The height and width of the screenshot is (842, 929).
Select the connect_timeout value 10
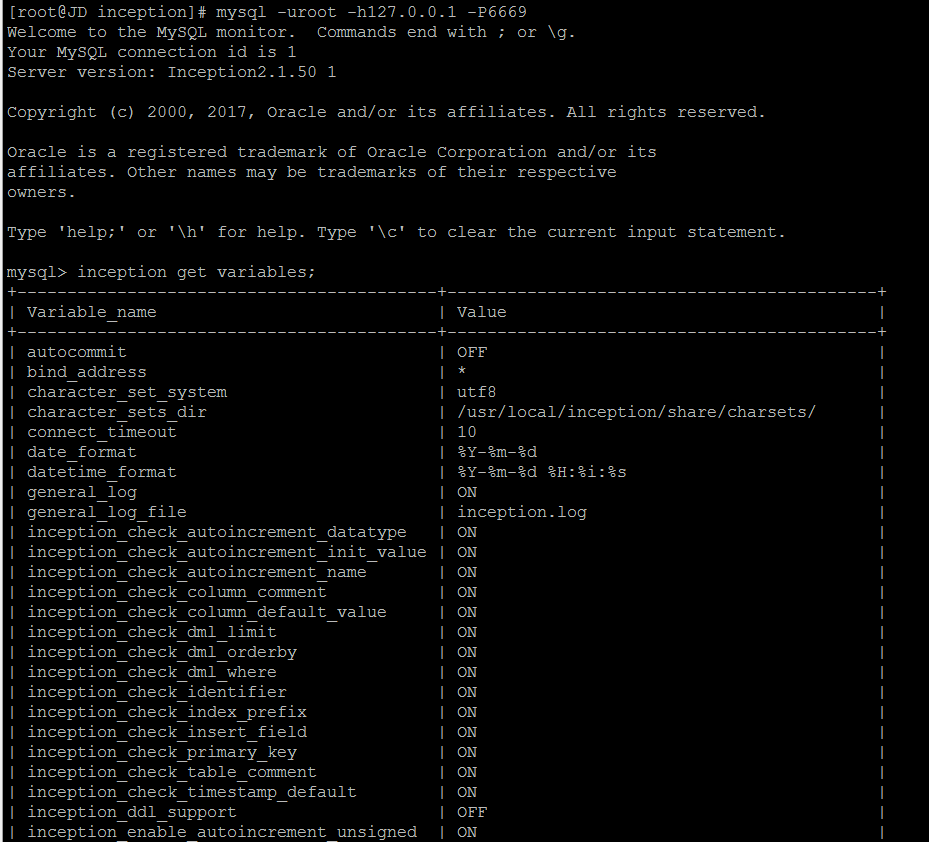[x=464, y=431]
